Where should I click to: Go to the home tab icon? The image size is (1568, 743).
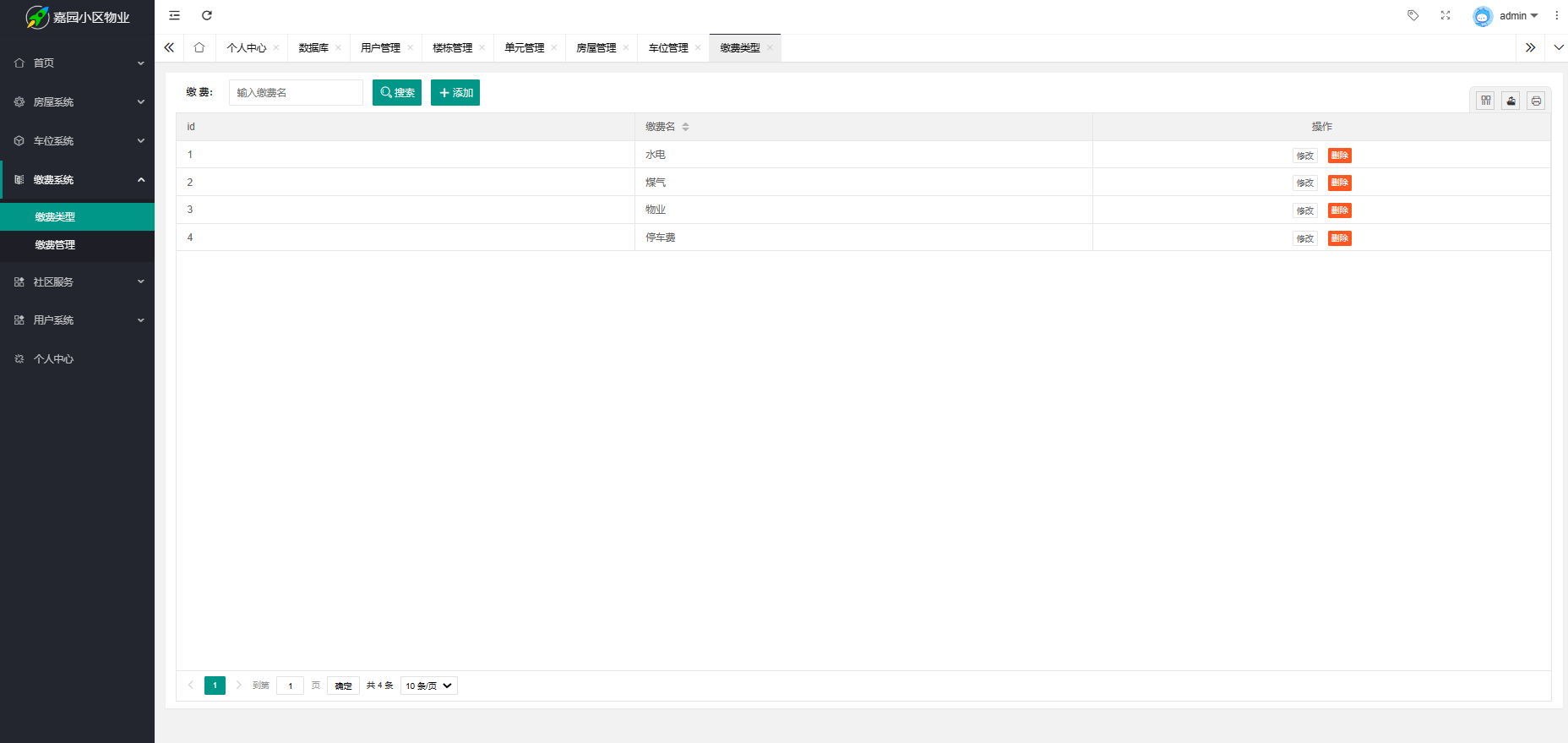point(199,47)
